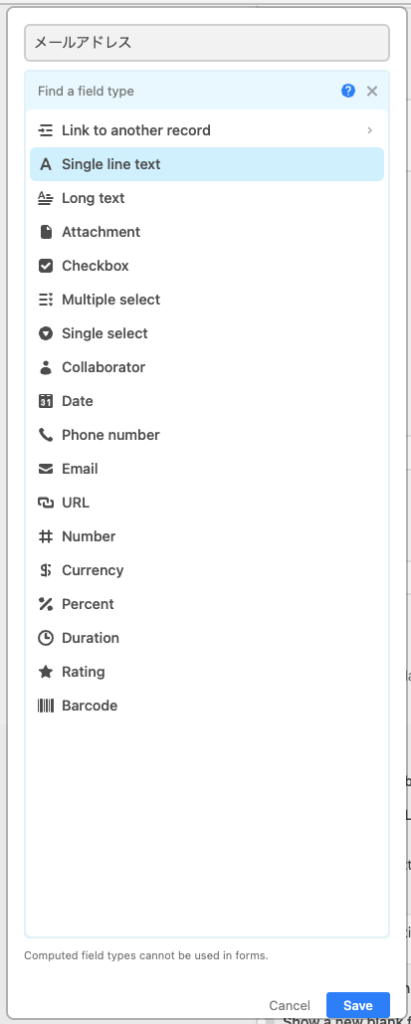Clear the field type search with X
411x1024 pixels.
pyautogui.click(x=372, y=91)
